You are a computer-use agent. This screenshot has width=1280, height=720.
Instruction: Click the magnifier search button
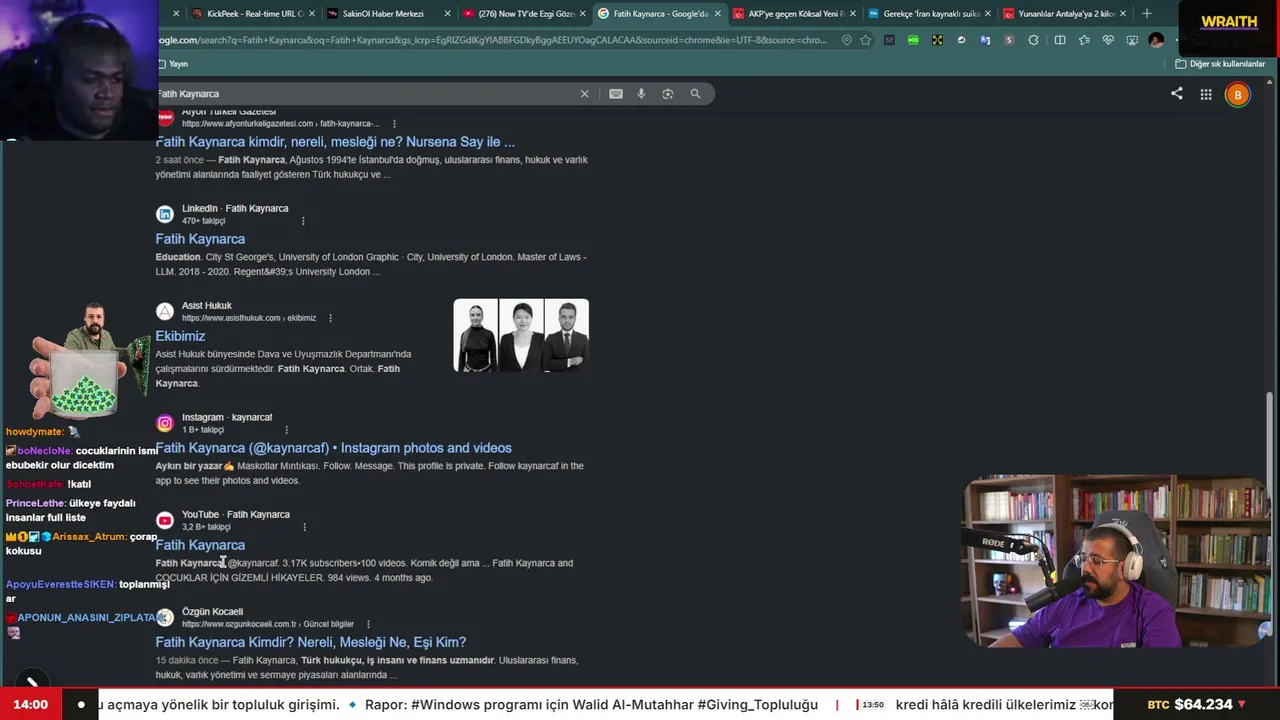[x=695, y=94]
